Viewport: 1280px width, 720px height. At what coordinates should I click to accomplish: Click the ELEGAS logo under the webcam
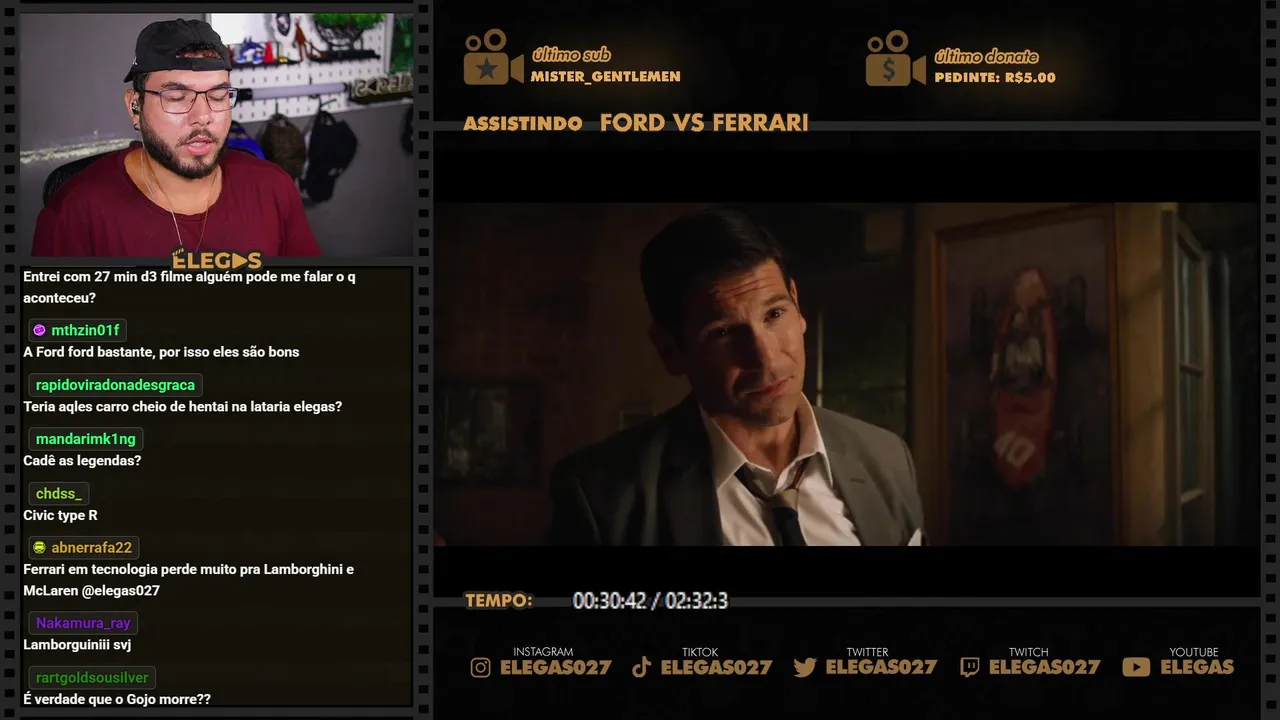pos(217,260)
